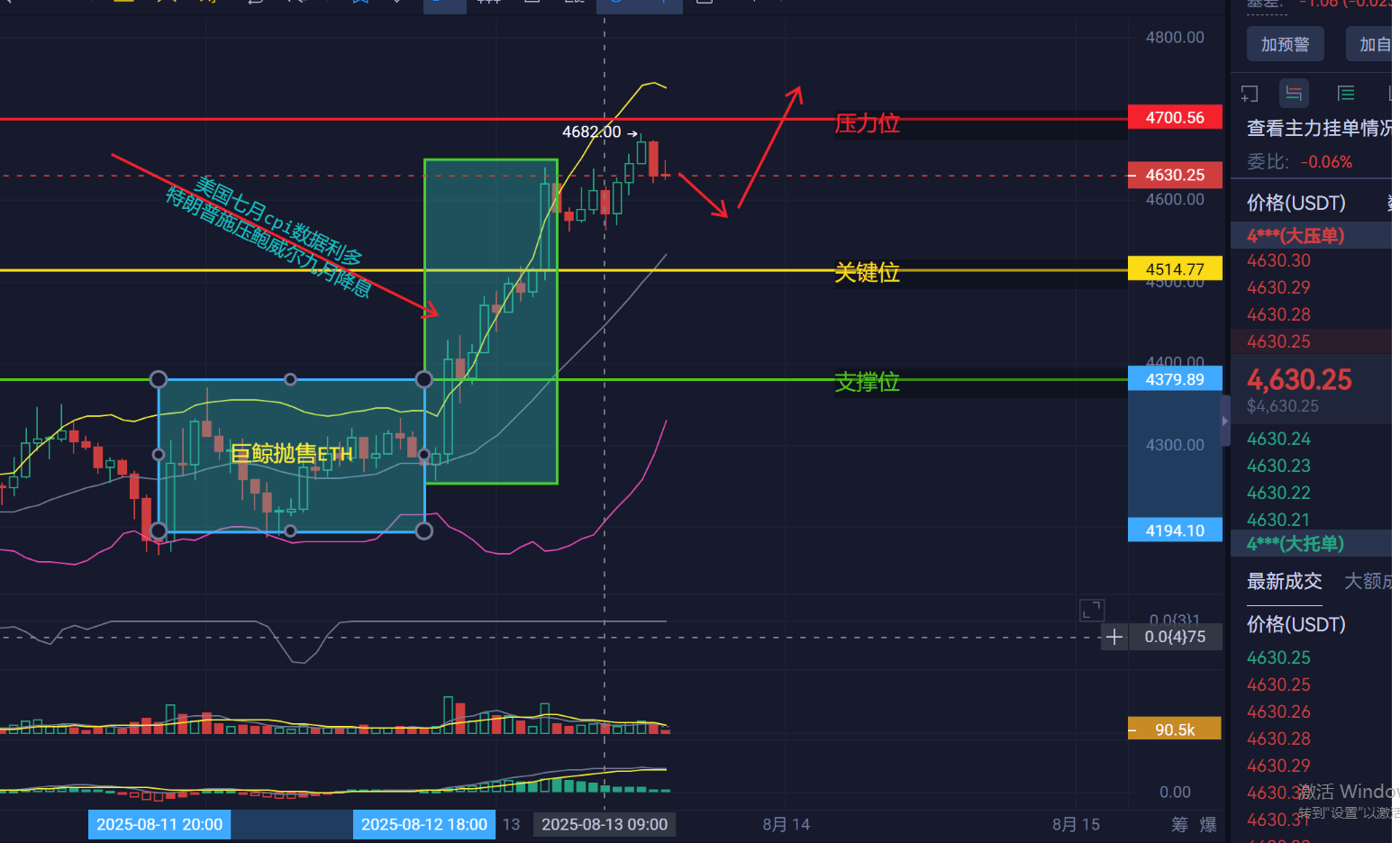Screen dimensions: 1400x843
Task: Click the yellow 4514.77 key level price label
Action: click(x=1175, y=268)
